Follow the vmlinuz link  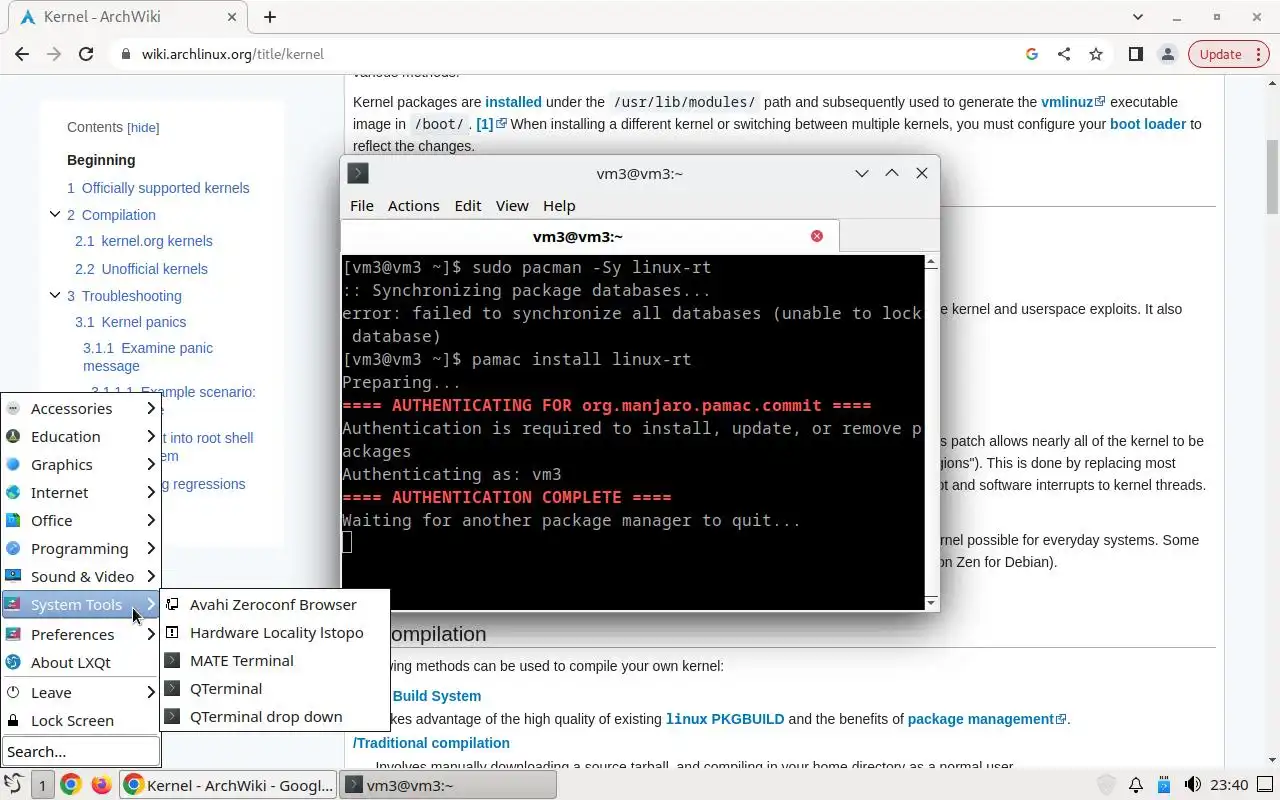[1073, 102]
